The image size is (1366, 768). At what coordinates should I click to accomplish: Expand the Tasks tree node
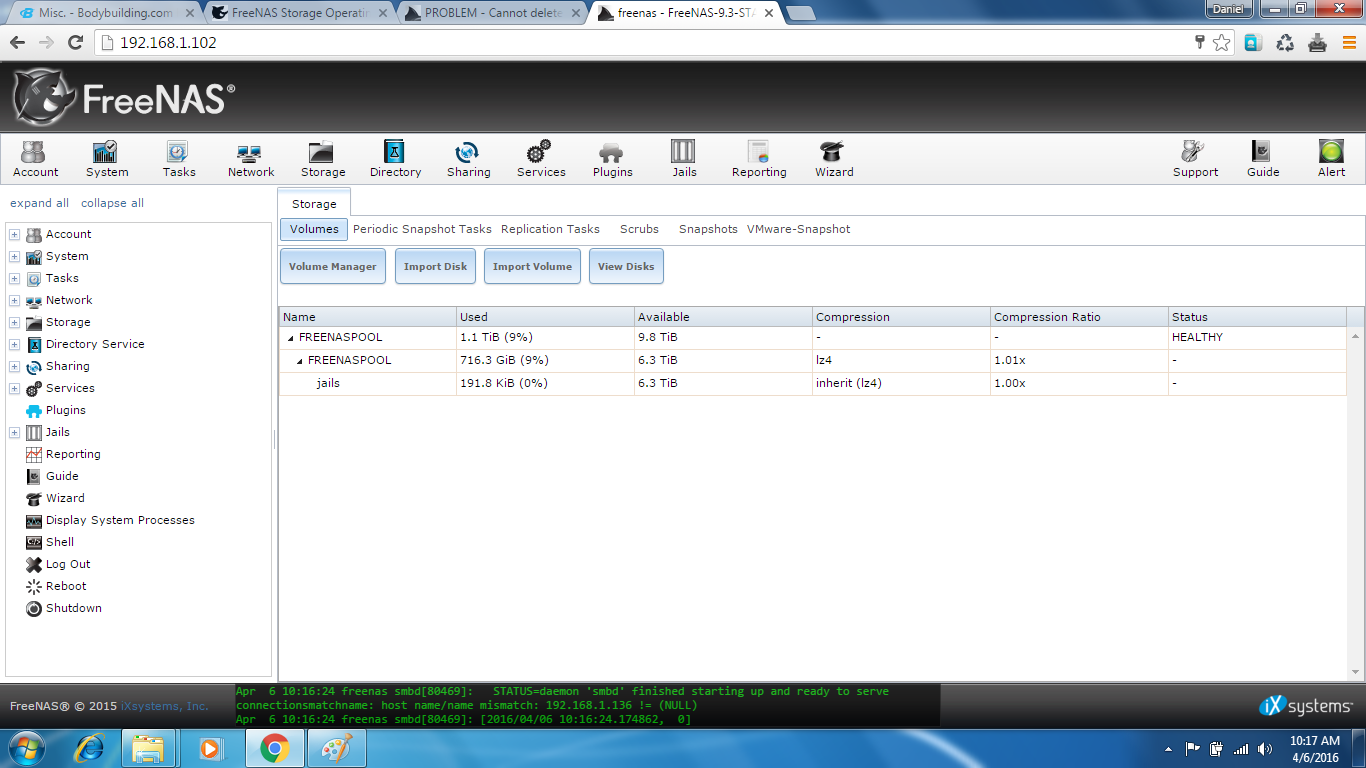tap(14, 278)
